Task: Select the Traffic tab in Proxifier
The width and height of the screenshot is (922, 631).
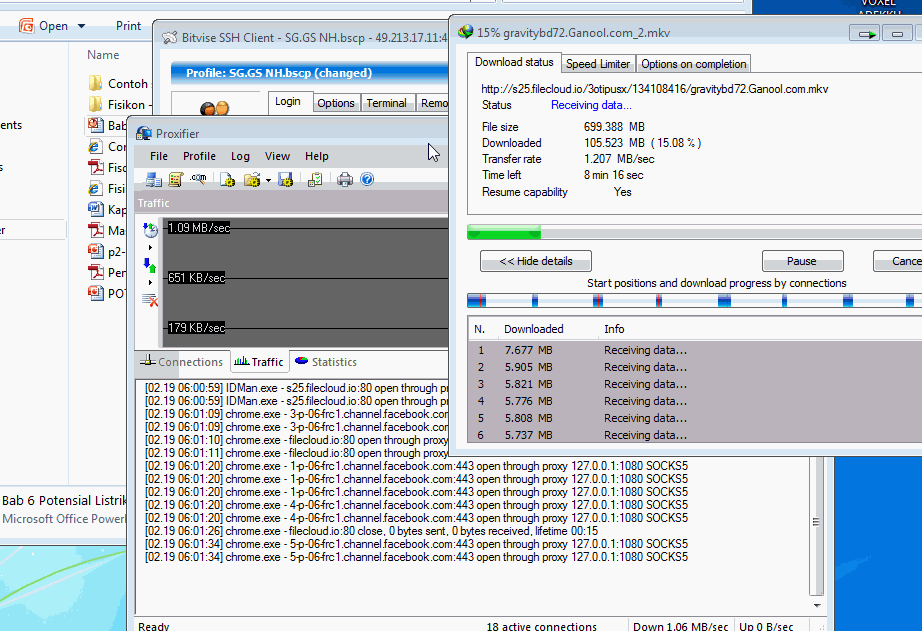Action: pos(259,362)
